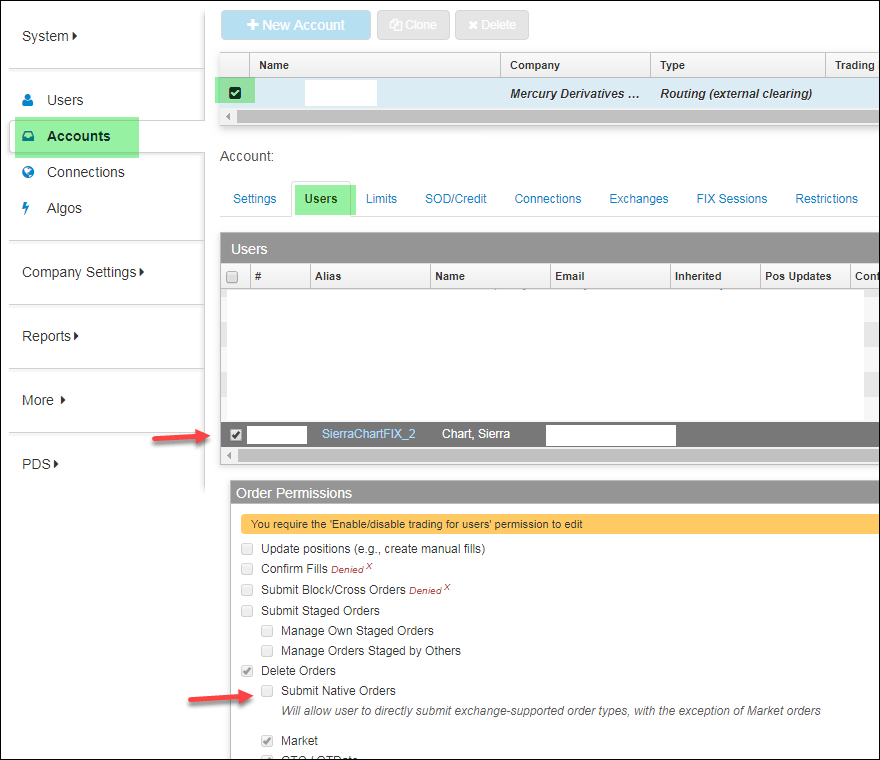Switch to the Exchanges tab
Image resolution: width=880 pixels, height=760 pixels.
(639, 199)
